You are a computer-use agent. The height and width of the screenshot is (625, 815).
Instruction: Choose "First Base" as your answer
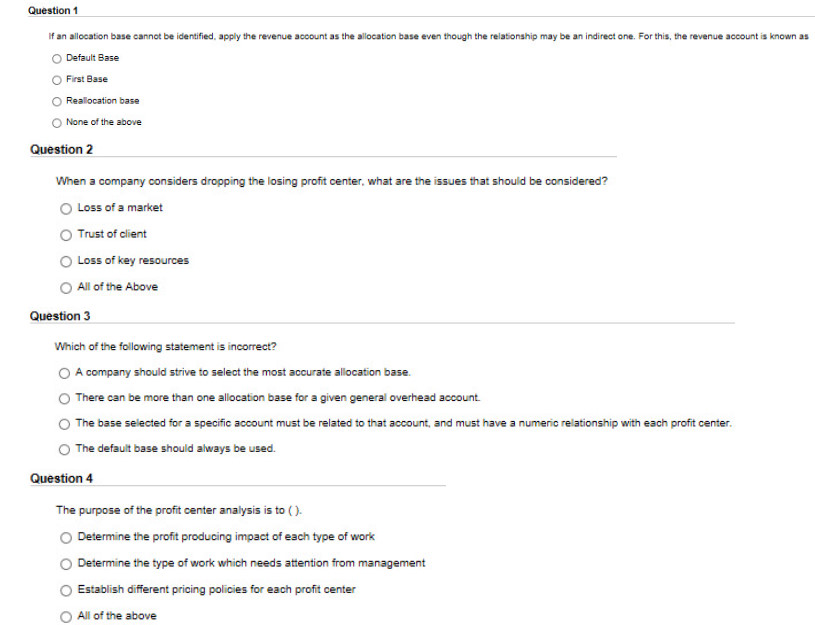(x=55, y=79)
